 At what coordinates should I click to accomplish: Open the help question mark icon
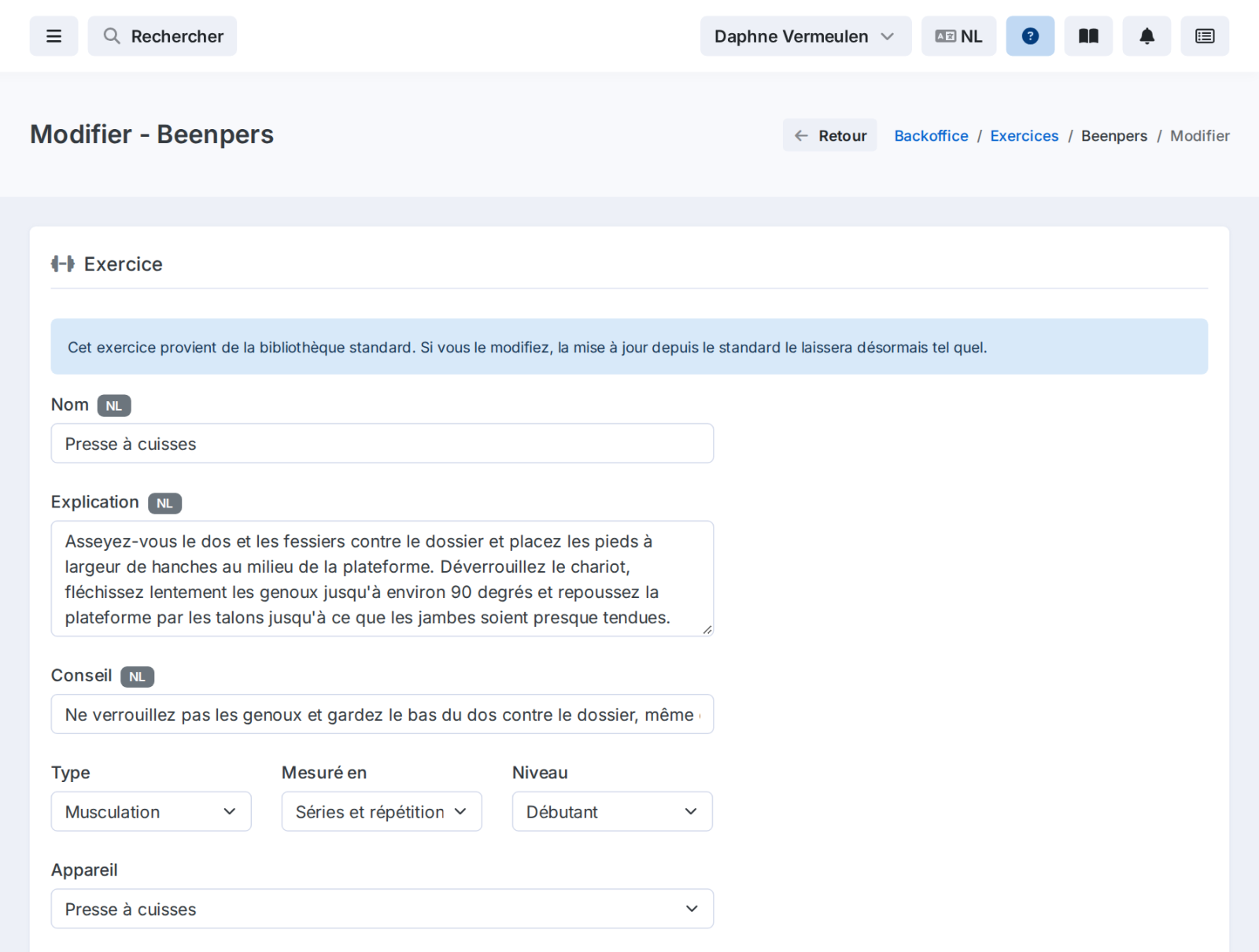1030,36
